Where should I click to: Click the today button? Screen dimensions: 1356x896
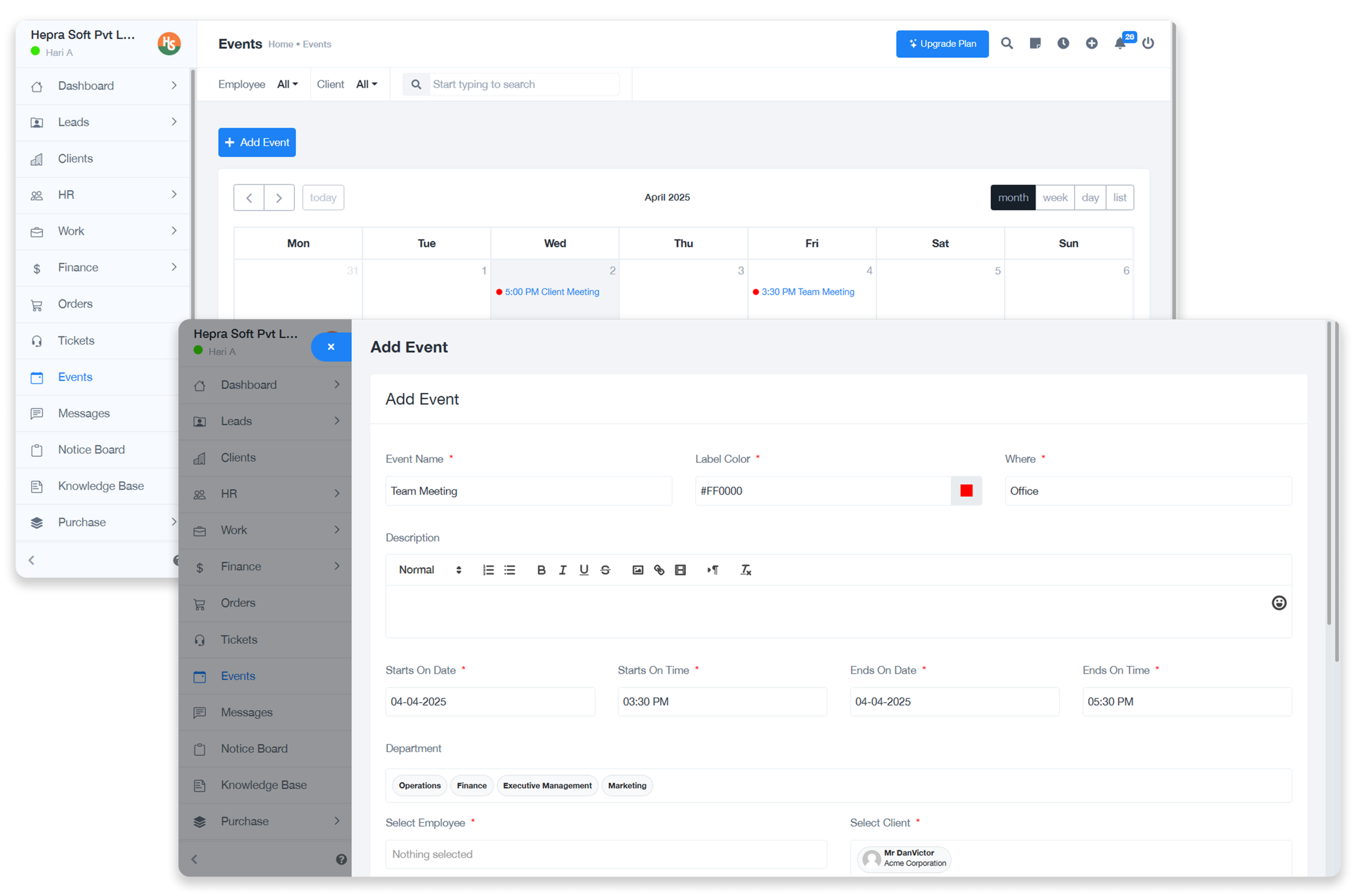[x=323, y=197]
